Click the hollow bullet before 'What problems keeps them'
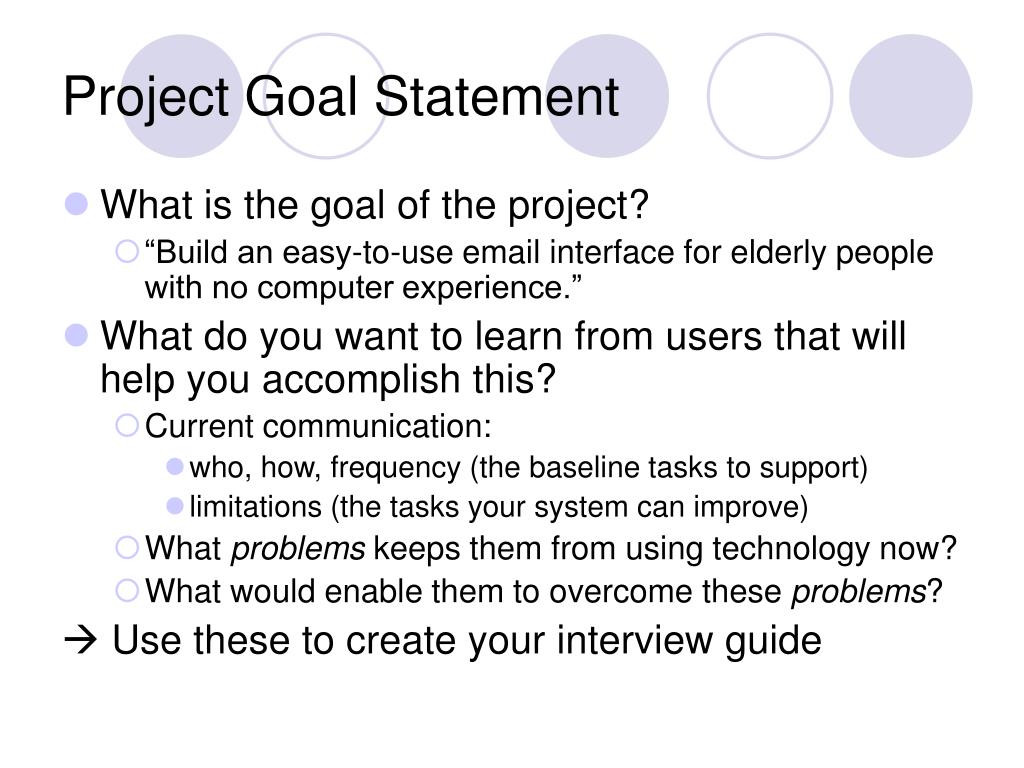This screenshot has height=768, width=1024. pos(127,547)
